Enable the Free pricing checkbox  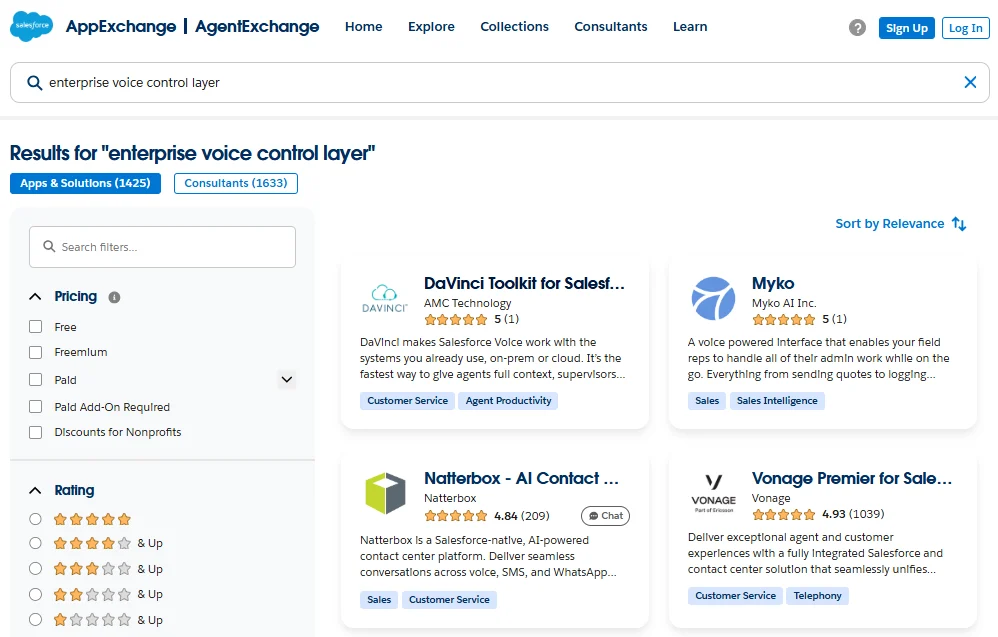pyautogui.click(x=36, y=327)
